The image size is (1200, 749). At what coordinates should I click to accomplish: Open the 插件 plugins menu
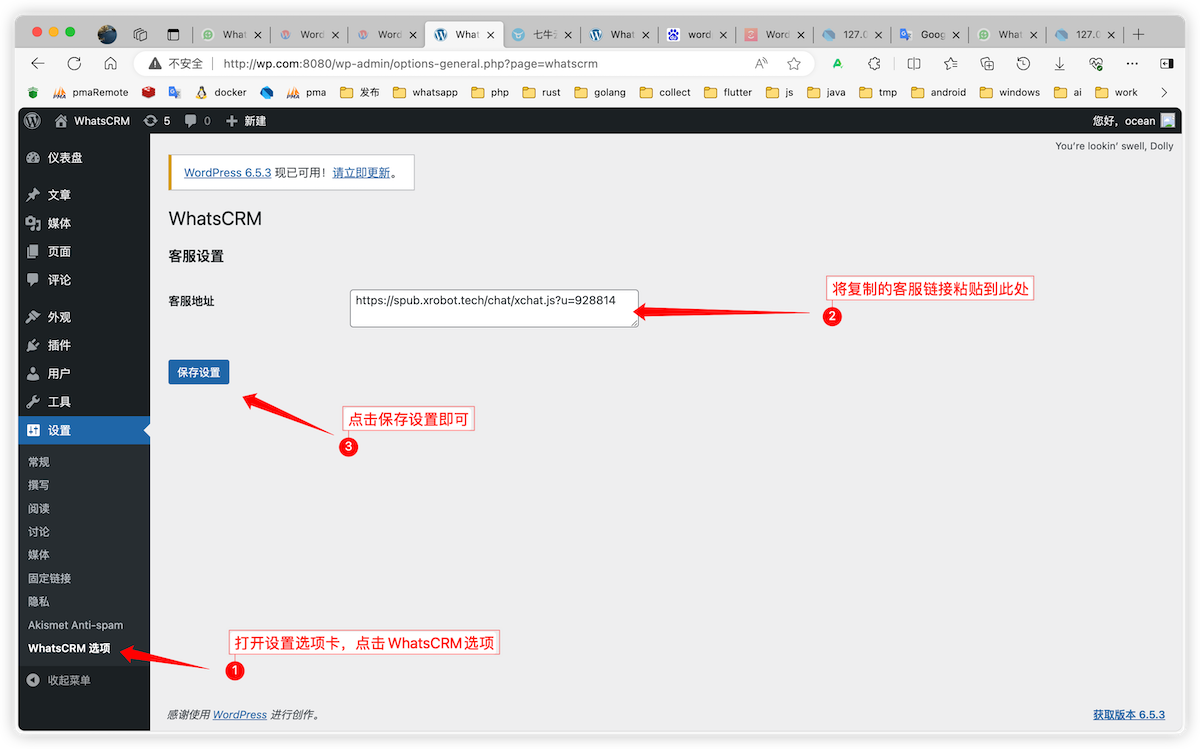(x=84, y=345)
